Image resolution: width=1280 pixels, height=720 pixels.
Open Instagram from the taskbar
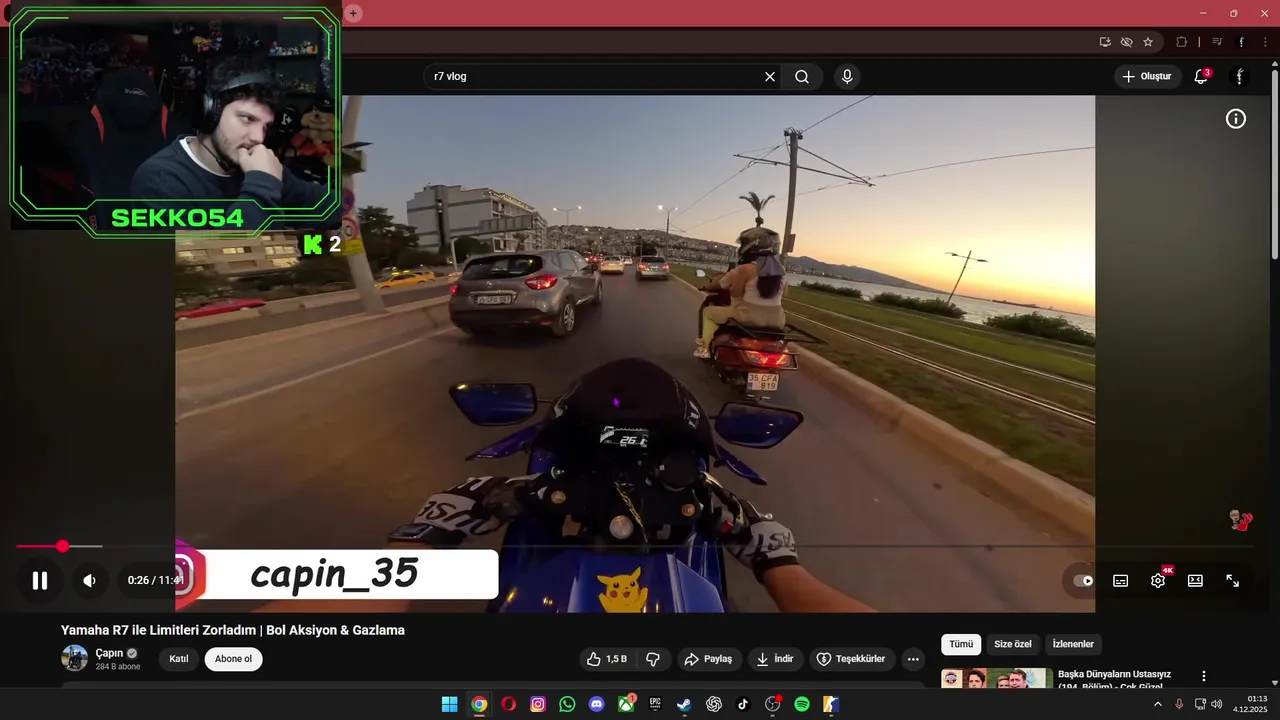(x=538, y=704)
